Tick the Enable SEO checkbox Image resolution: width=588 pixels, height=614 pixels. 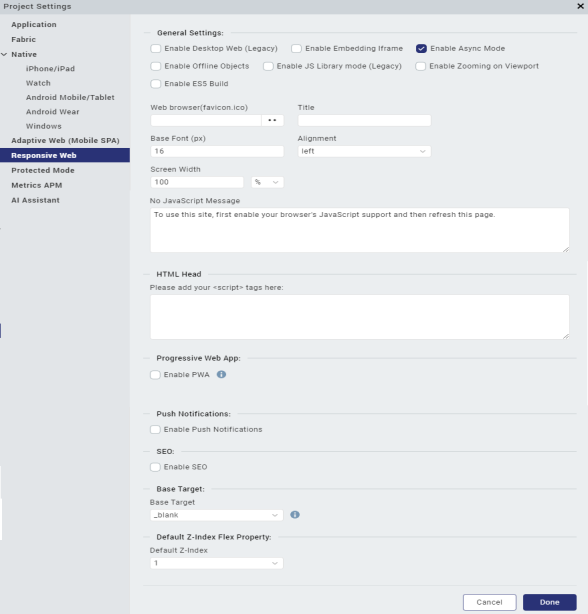tap(155, 467)
